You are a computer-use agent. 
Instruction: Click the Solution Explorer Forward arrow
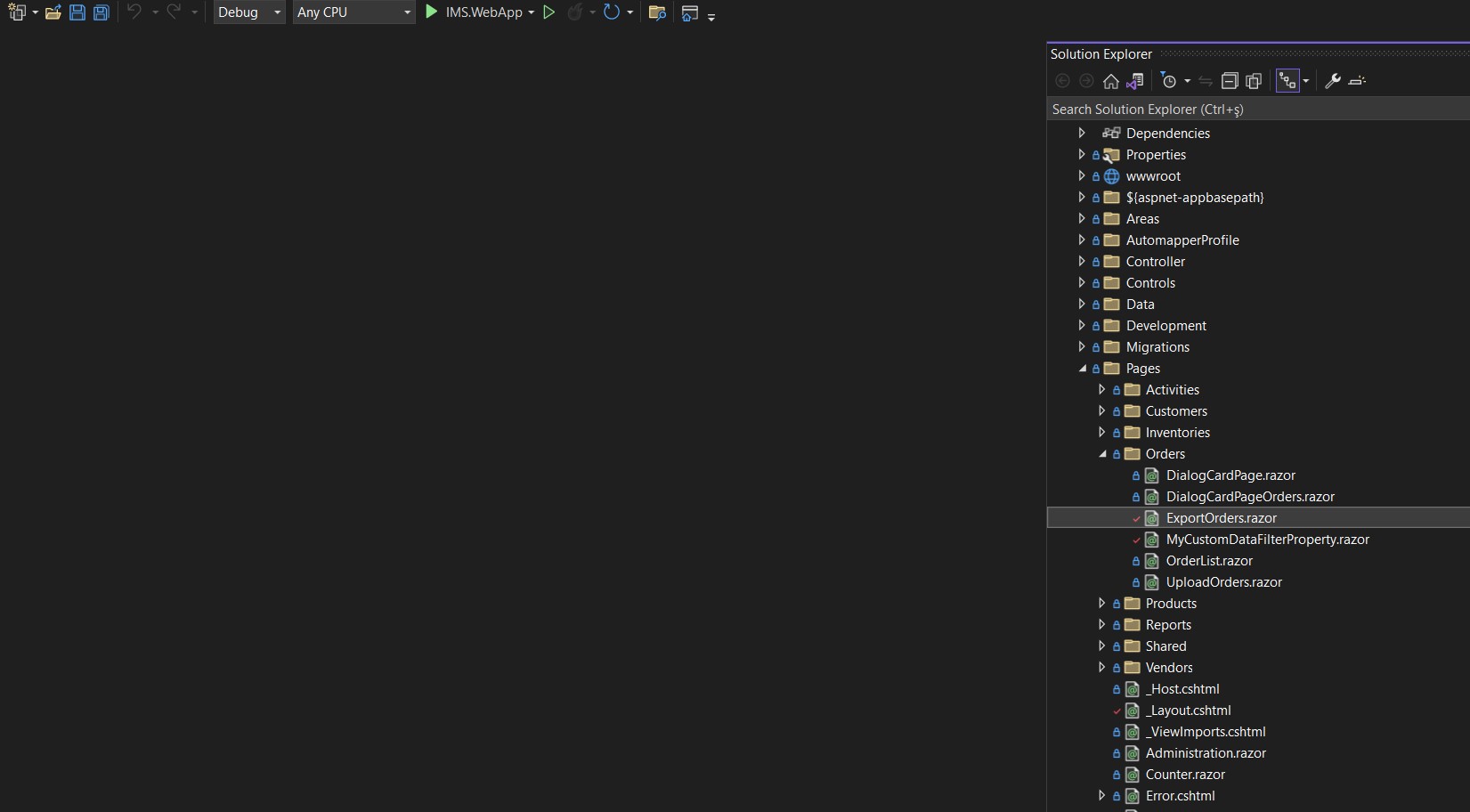[x=1086, y=81]
